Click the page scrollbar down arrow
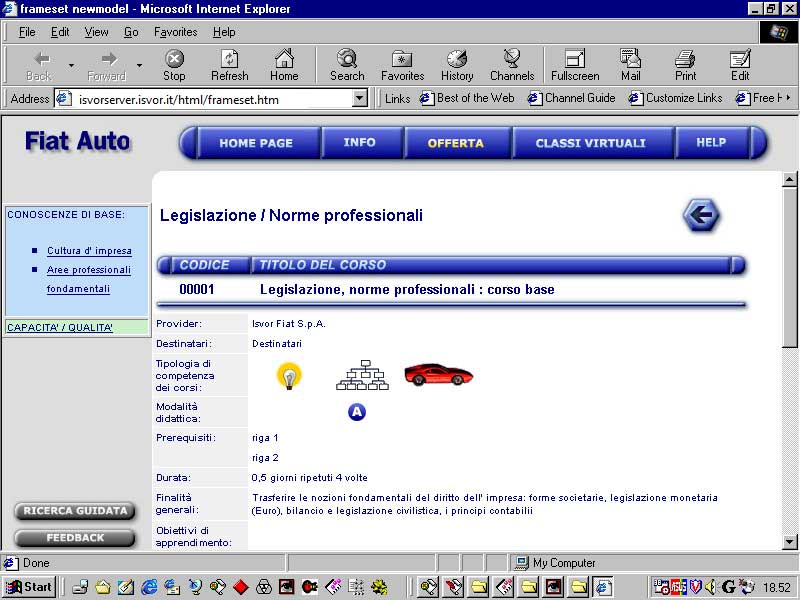 point(789,542)
